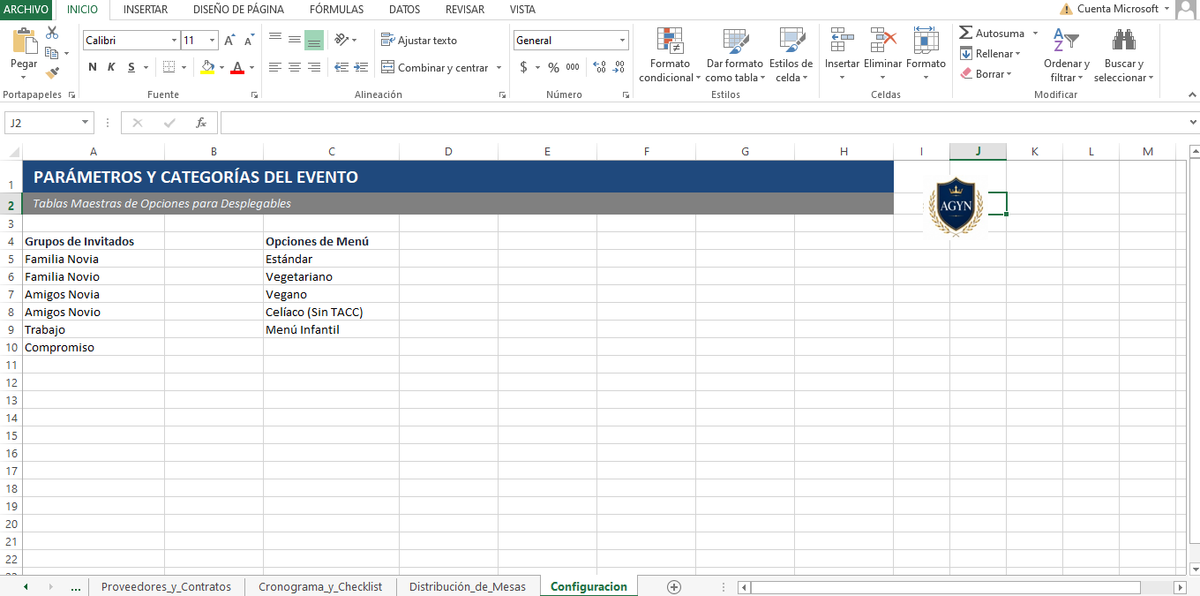Switch to the FÓRMULAS tab
The image size is (1200, 596).
(x=336, y=9)
